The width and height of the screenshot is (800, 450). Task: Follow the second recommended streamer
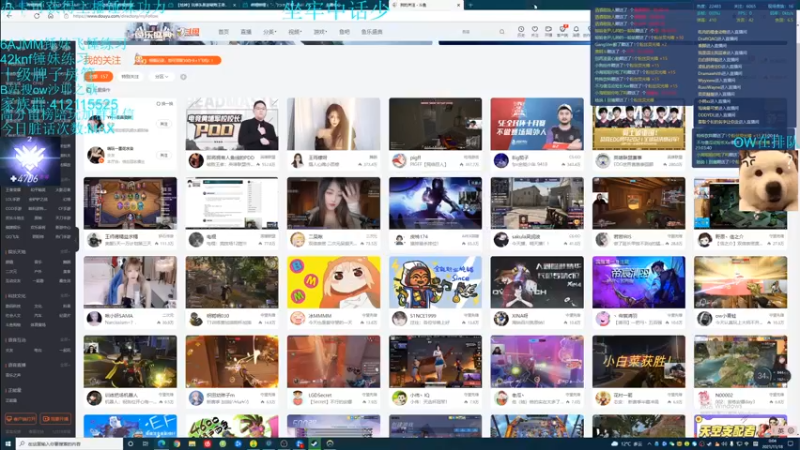click(x=164, y=155)
